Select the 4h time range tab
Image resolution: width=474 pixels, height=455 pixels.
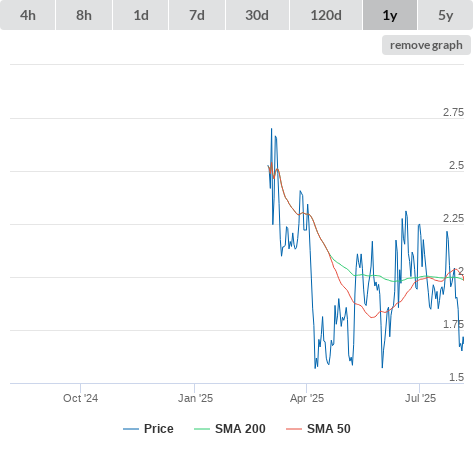[28, 15]
